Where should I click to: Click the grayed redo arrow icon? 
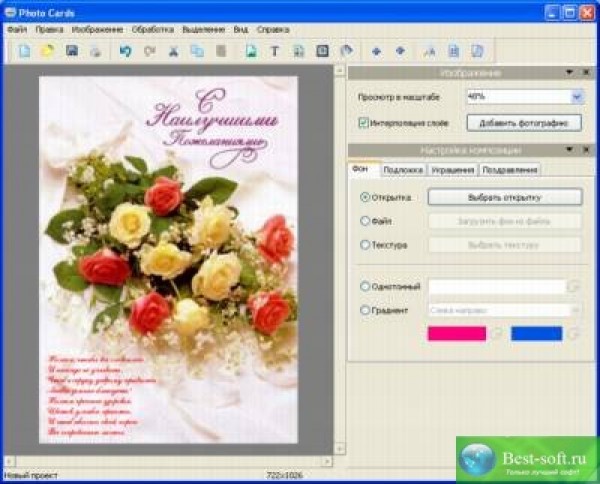(x=150, y=51)
